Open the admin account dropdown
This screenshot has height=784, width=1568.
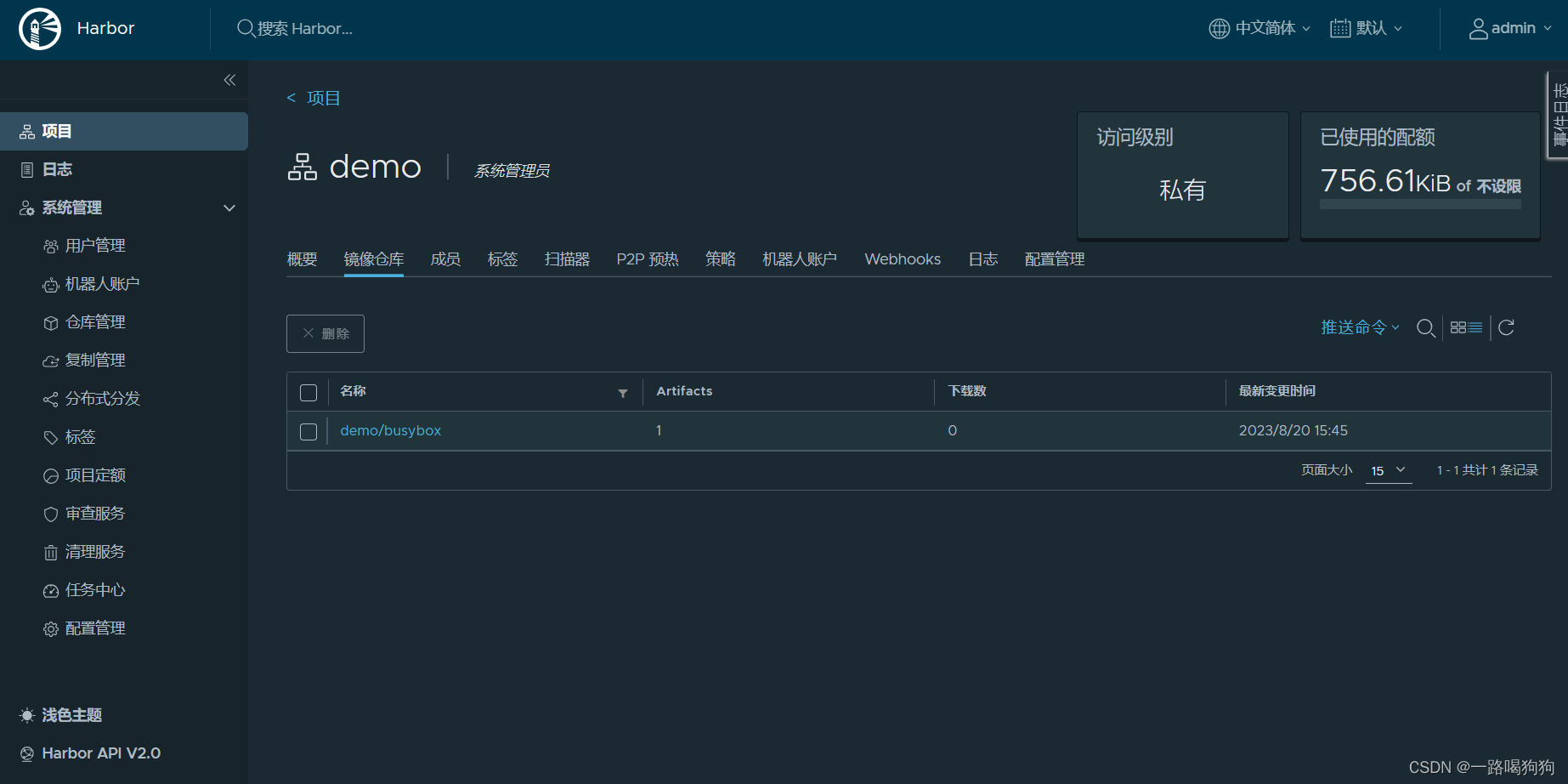pos(1511,28)
